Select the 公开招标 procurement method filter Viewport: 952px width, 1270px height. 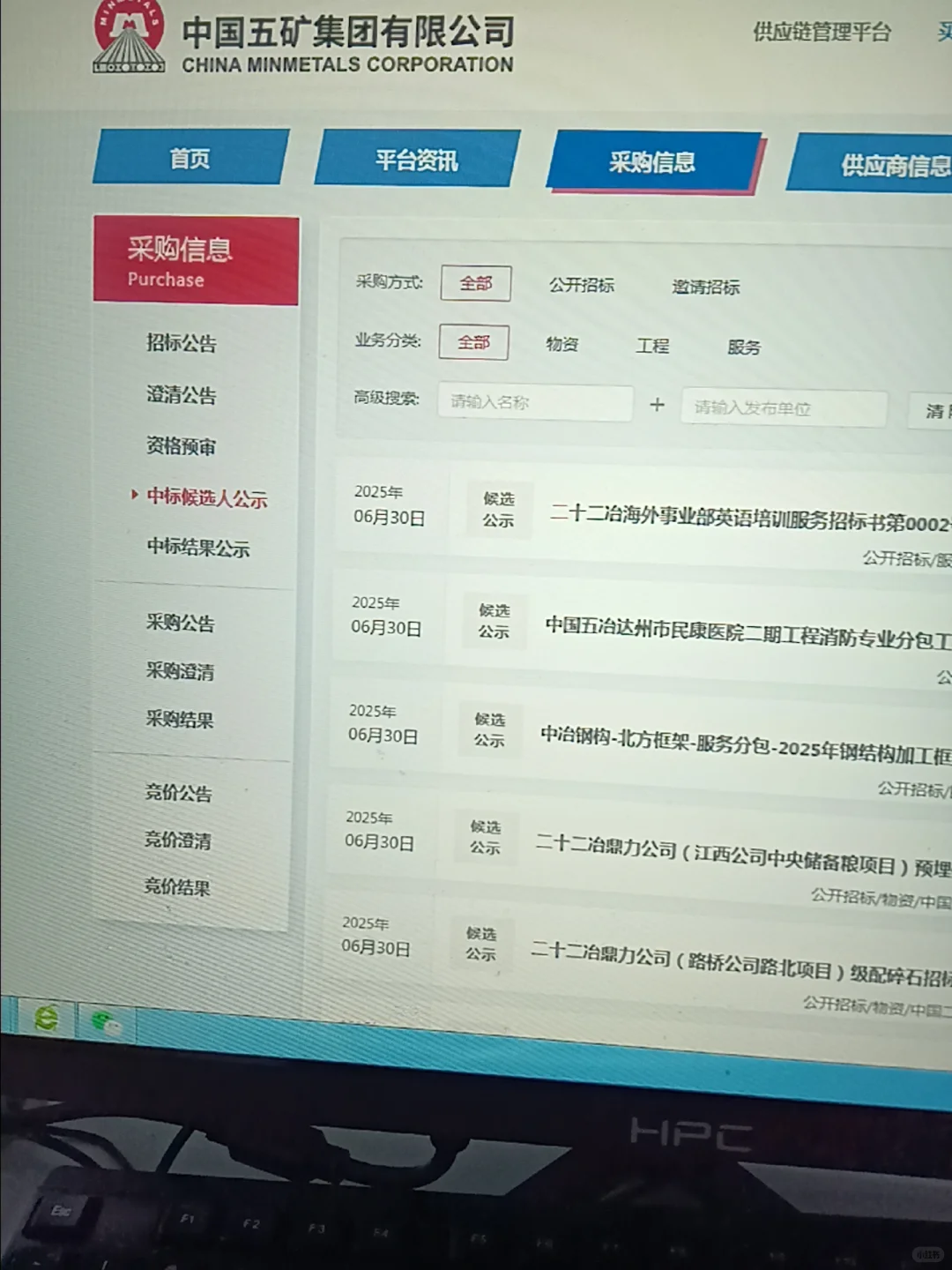[x=582, y=285]
